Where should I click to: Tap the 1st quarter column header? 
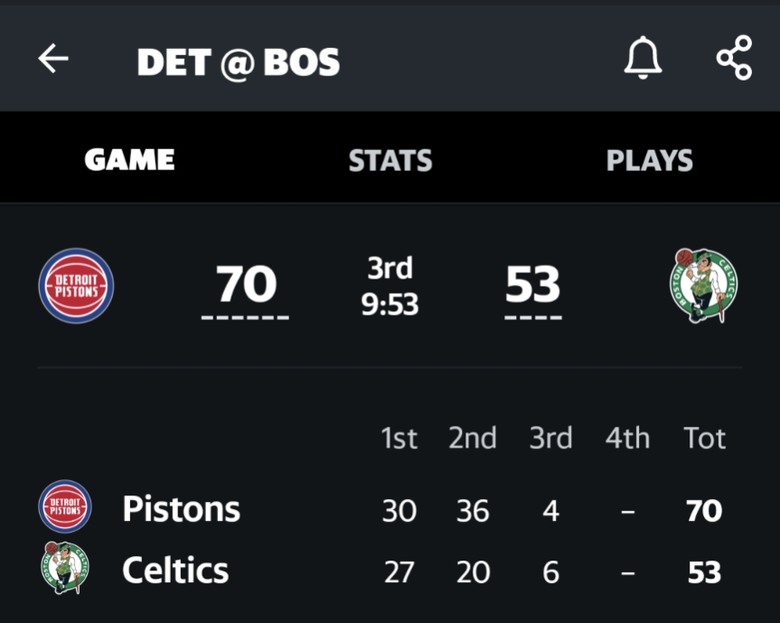398,438
